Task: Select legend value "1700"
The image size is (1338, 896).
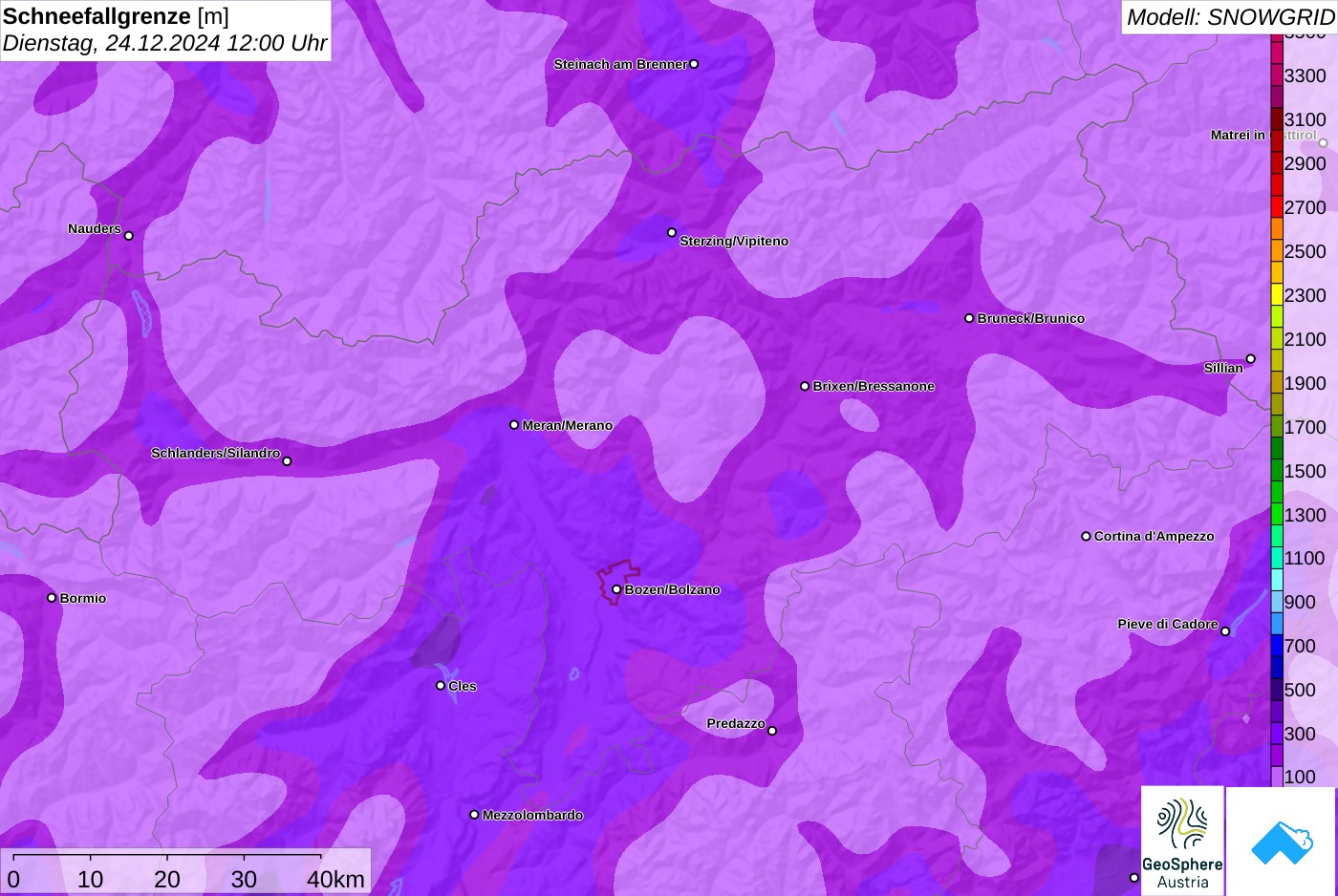Action: tap(1306, 427)
